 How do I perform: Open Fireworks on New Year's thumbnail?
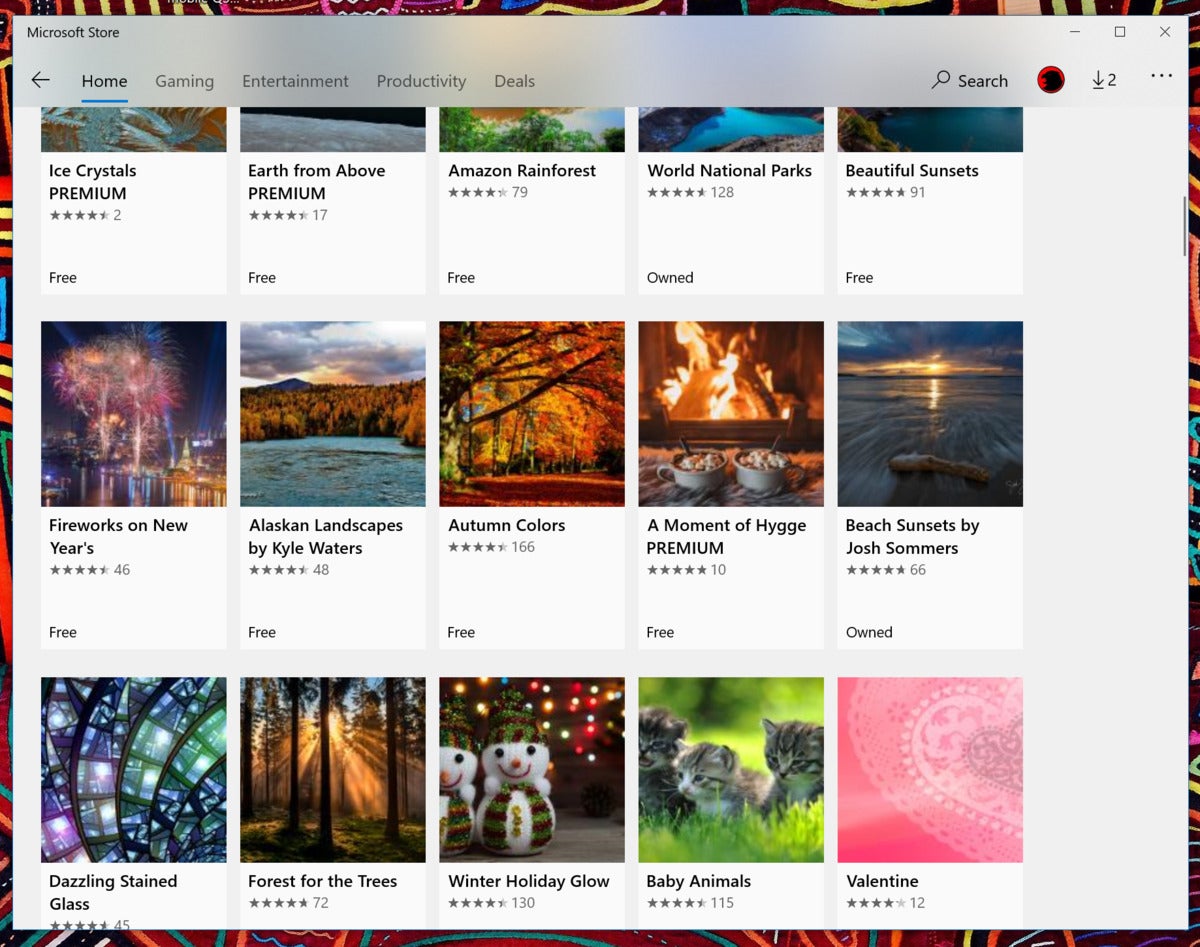pos(134,414)
